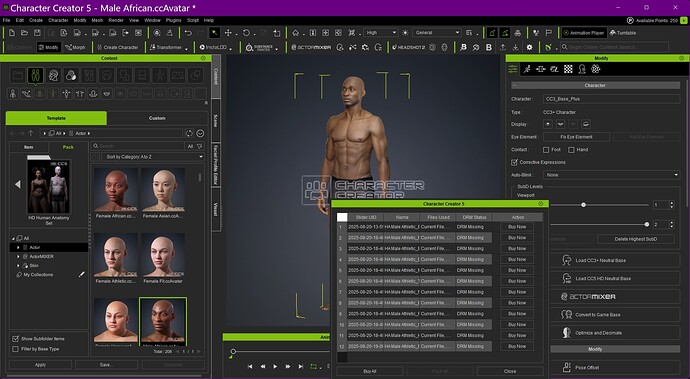Expand the Actor tree node
690x379 pixels.
(18, 247)
